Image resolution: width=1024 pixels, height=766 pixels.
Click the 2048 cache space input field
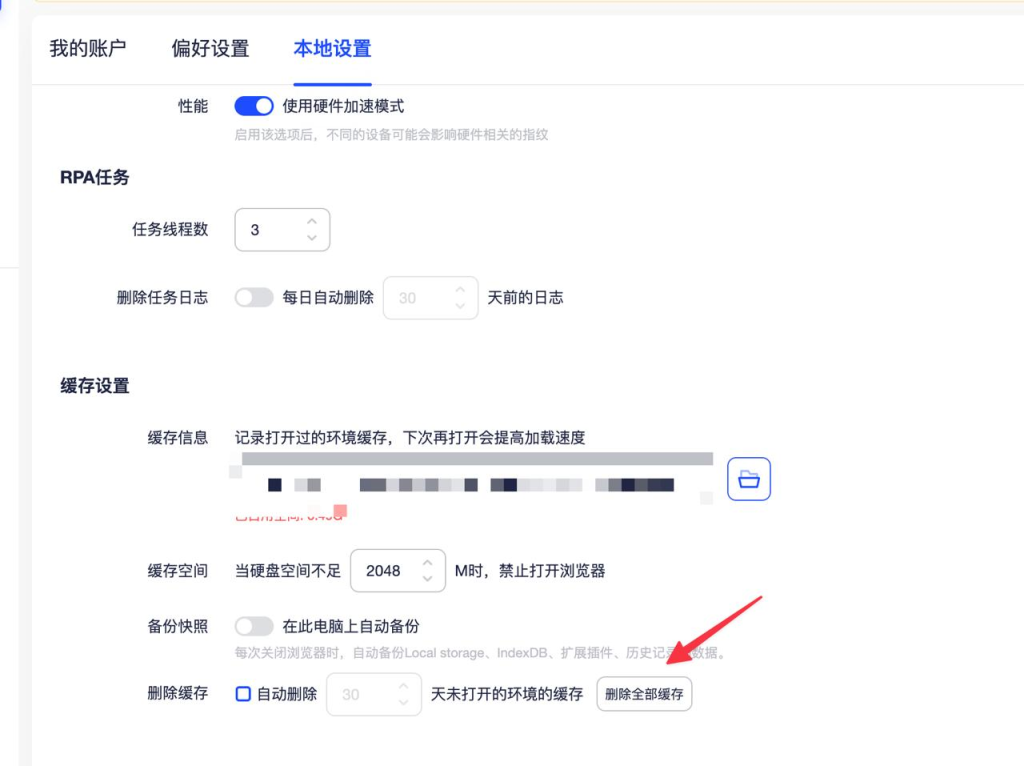(383, 571)
